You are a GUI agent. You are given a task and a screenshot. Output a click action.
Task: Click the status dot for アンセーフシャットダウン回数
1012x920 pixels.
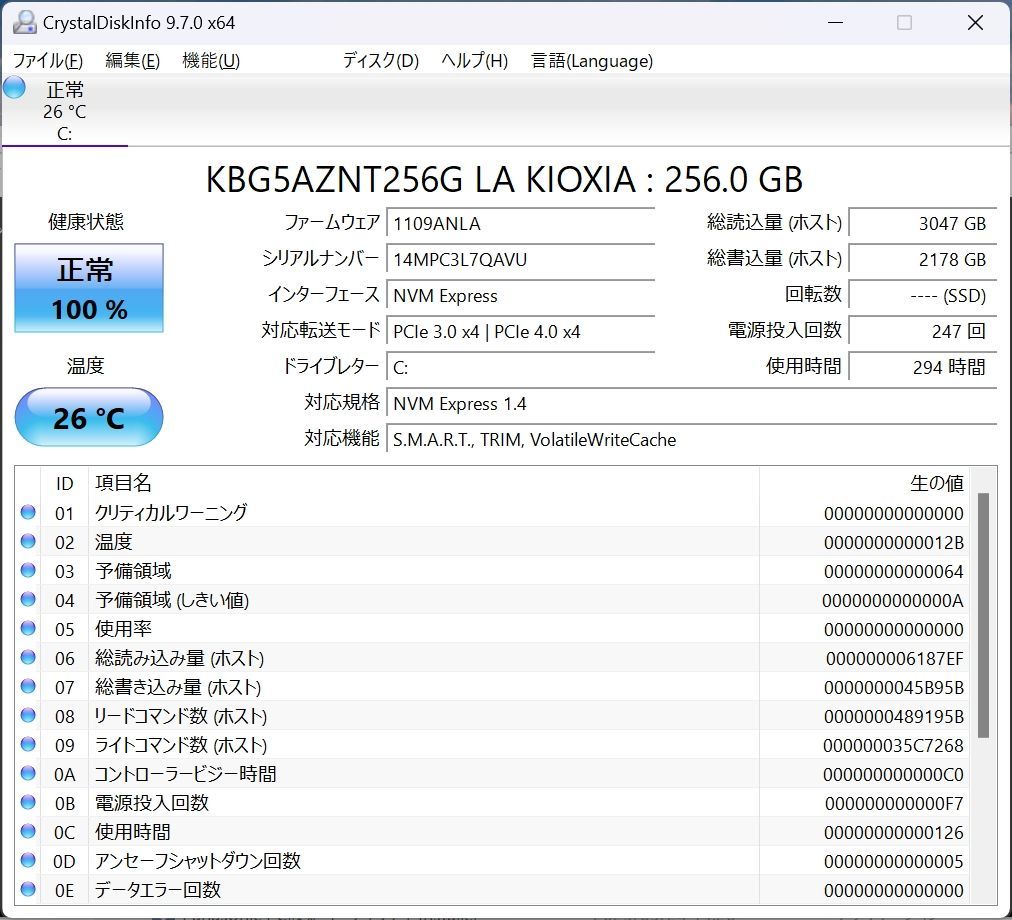coord(28,861)
